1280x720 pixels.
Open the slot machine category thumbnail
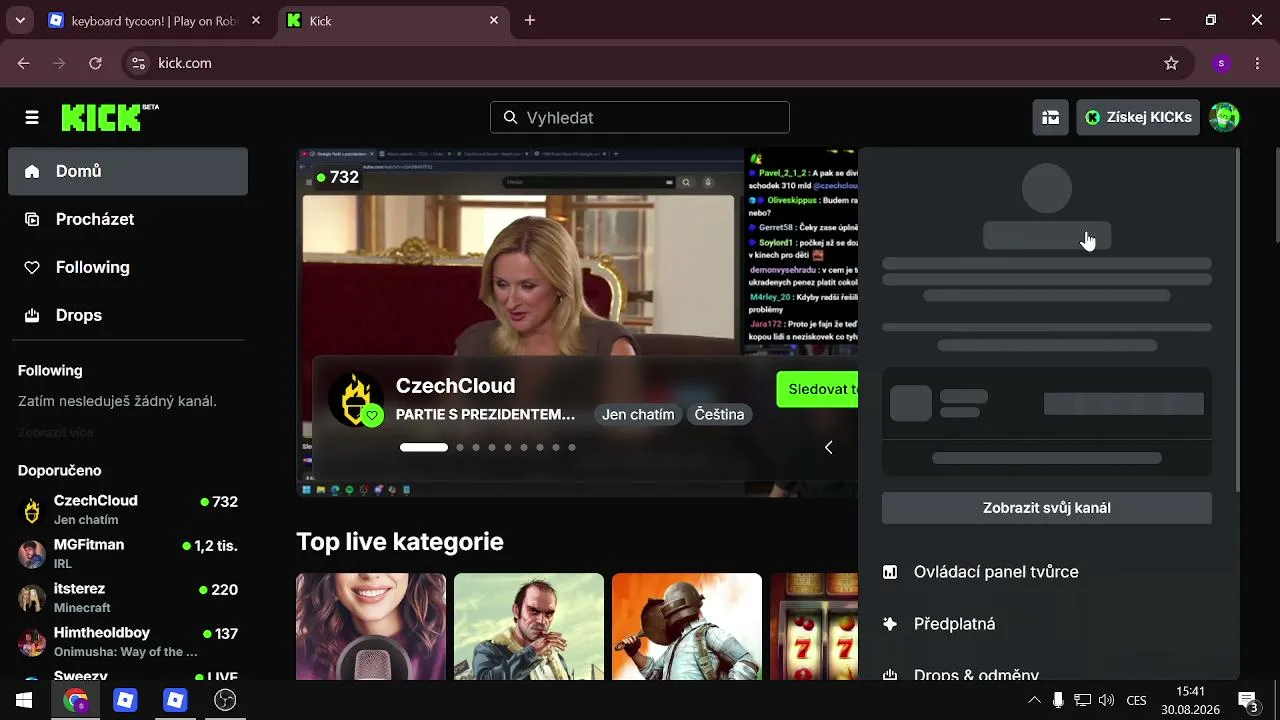pyautogui.click(x=814, y=626)
